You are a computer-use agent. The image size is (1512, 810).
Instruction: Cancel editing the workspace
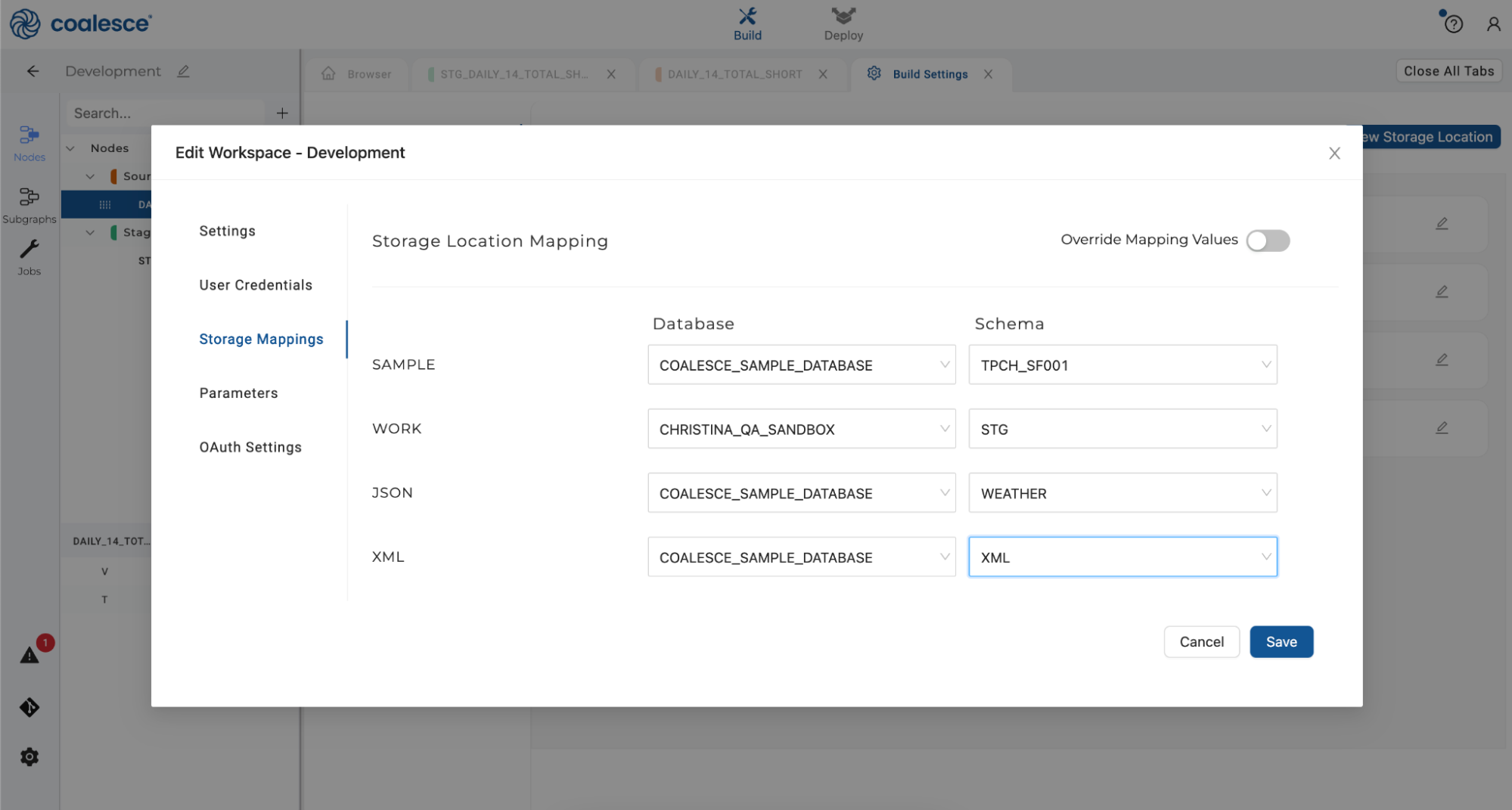pyautogui.click(x=1201, y=642)
